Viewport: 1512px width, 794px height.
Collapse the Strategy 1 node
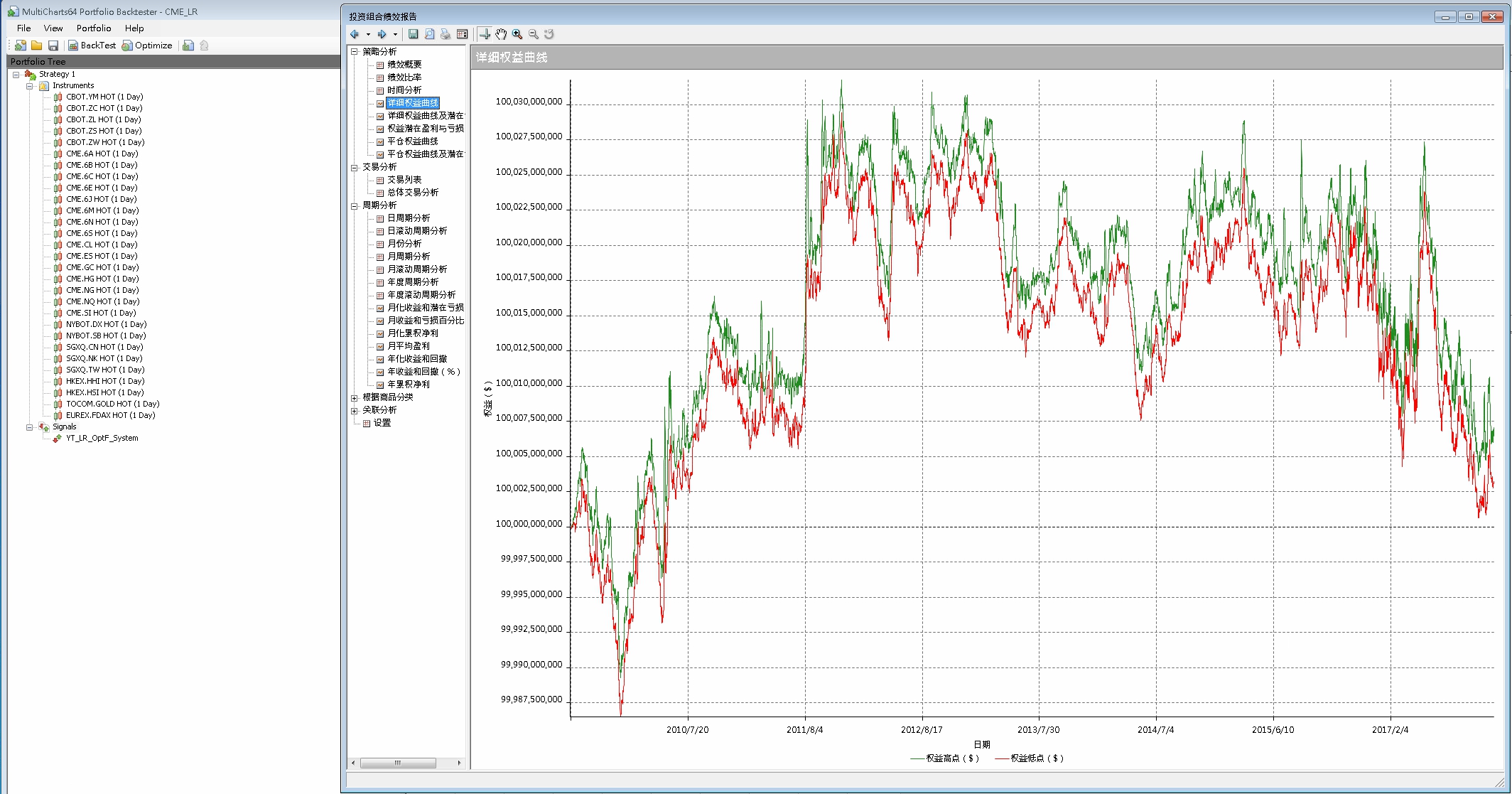click(16, 75)
